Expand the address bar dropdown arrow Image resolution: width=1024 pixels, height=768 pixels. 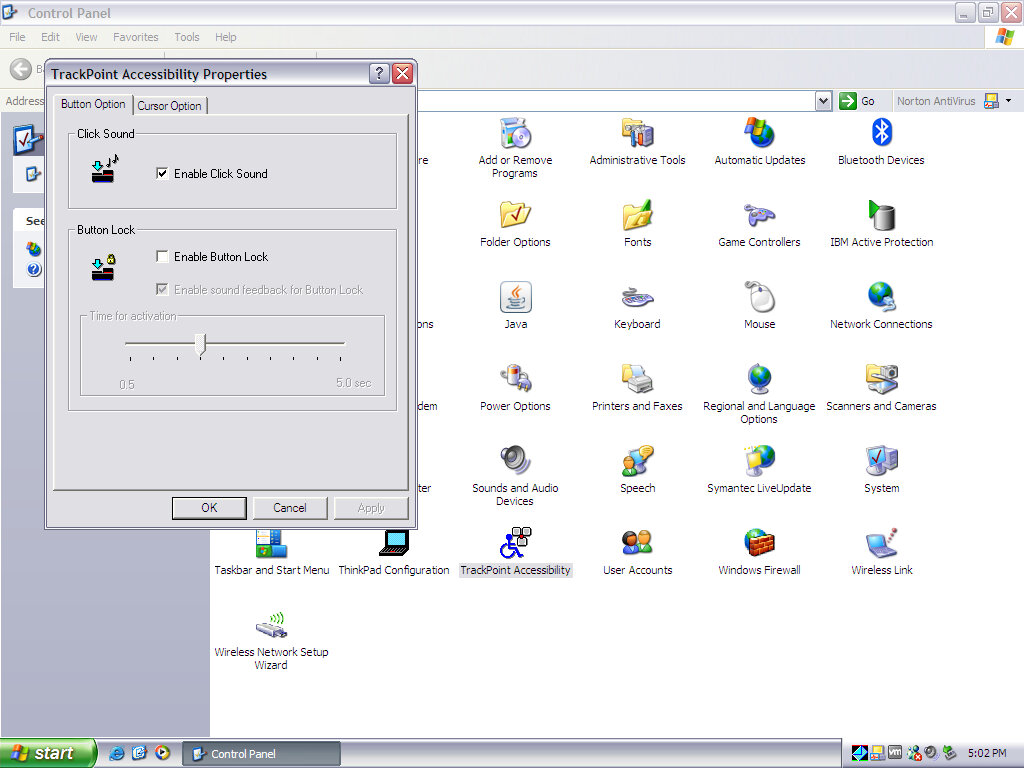click(x=823, y=101)
